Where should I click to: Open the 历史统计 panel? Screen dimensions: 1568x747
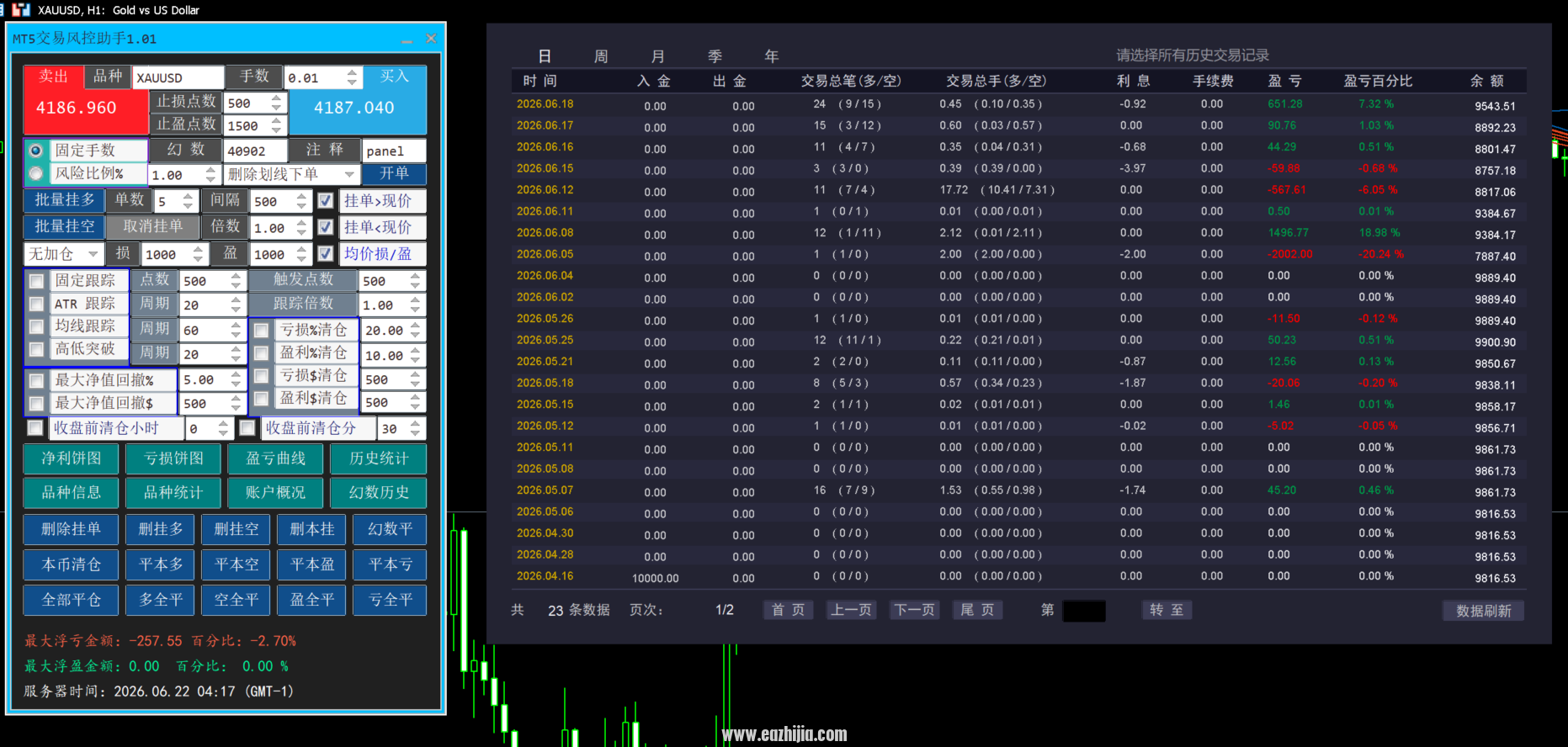point(378,459)
